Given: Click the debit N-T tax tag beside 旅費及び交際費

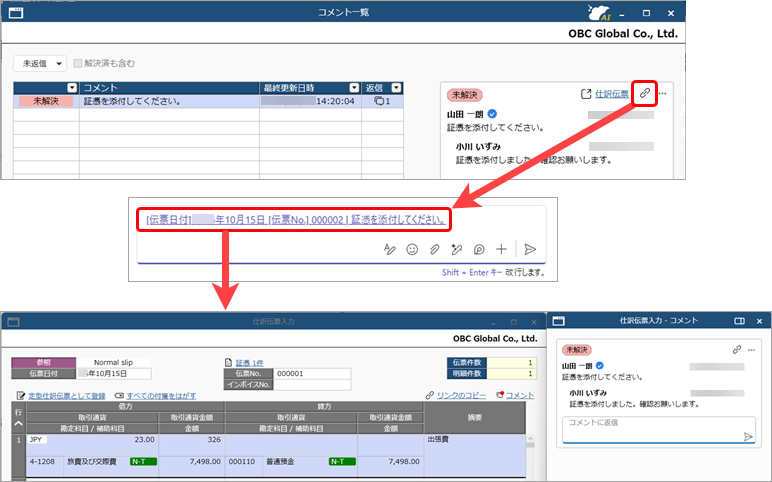Looking at the screenshot, I should (x=143, y=461).
